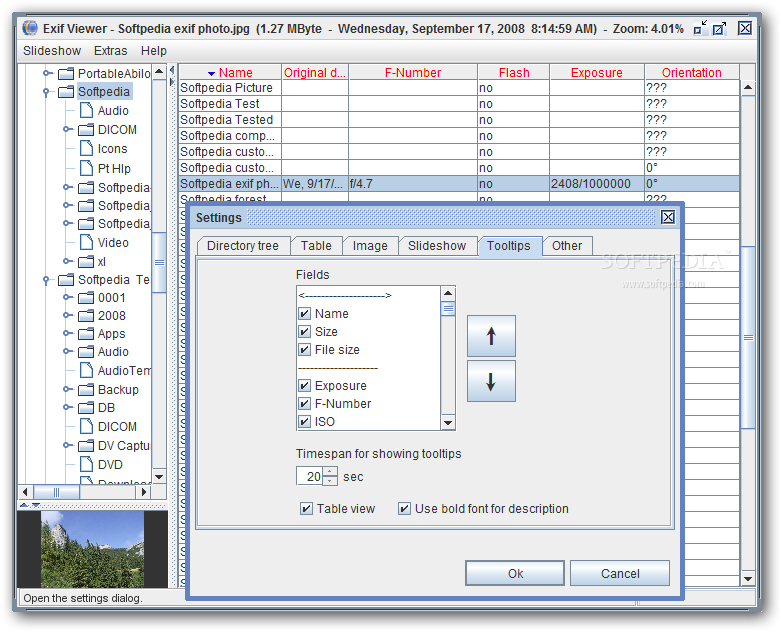Sort table by Exposure column header
This screenshot has height=632, width=782.
click(x=596, y=73)
